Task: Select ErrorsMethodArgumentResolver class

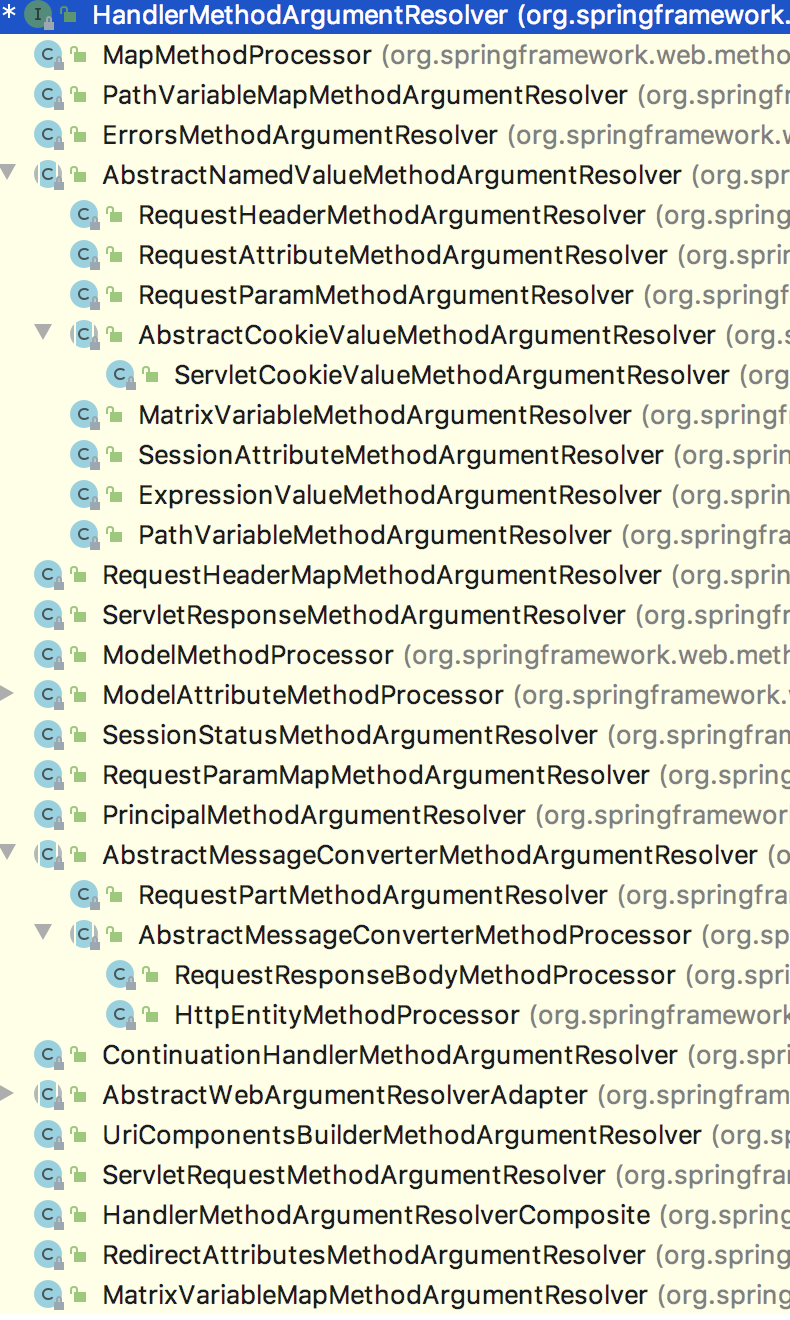Action: [x=300, y=135]
